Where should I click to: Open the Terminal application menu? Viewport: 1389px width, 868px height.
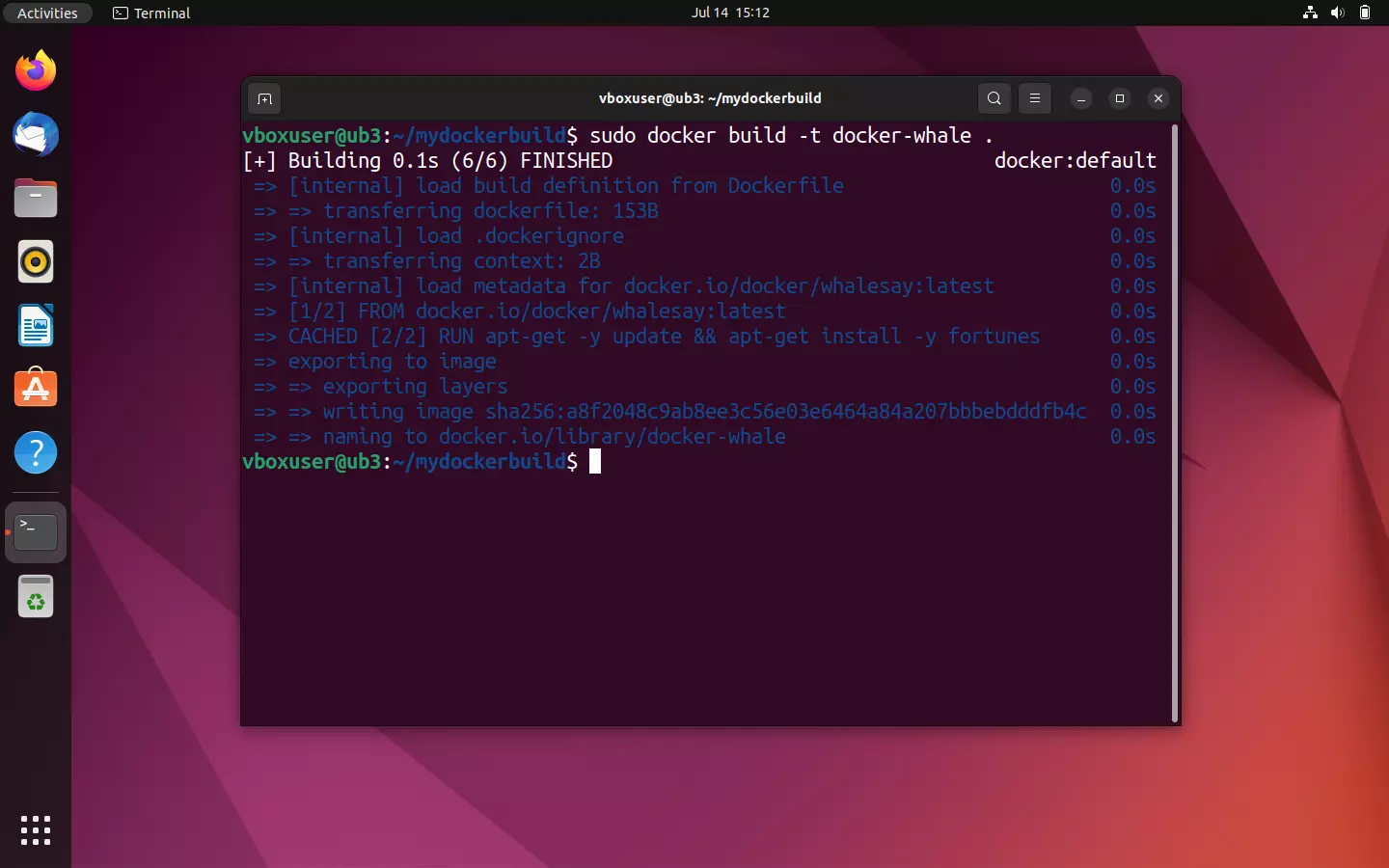150,13
